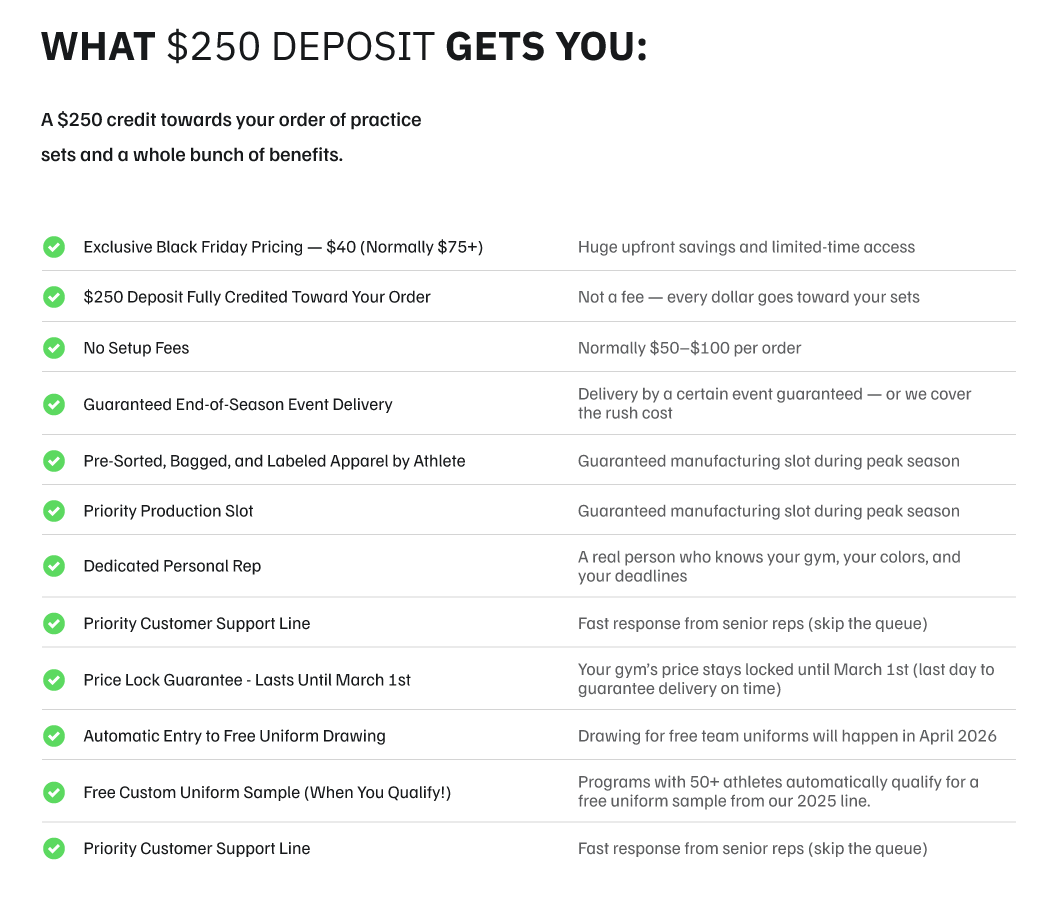This screenshot has height=920, width=1039.
Task: Click "Not a fee — every dollar goes toward your sets"
Action: pyautogui.click(x=748, y=297)
